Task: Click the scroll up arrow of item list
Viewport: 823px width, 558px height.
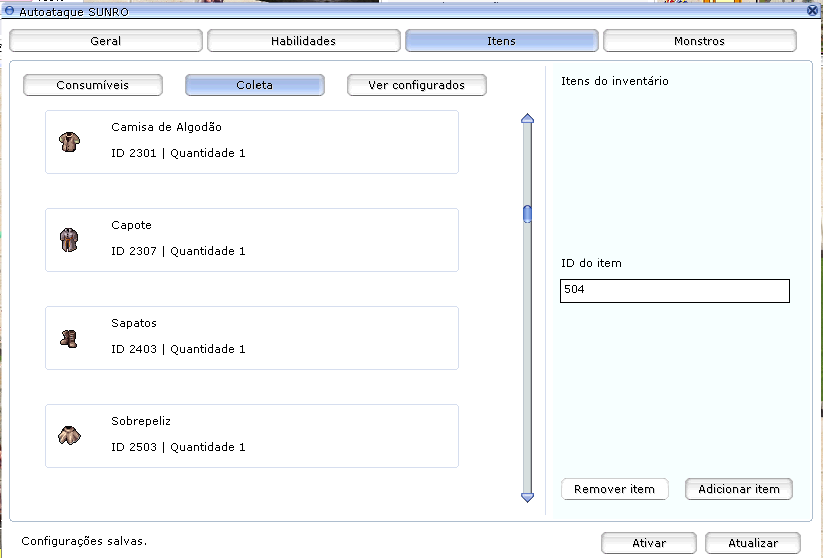Action: (527, 119)
